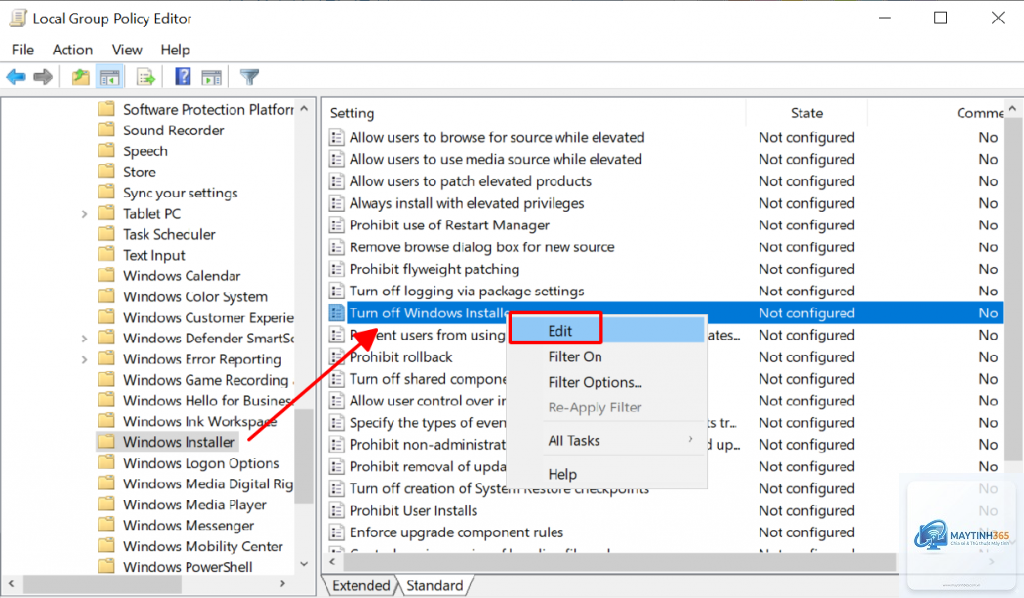Click the settings list scroll up arrow

click(x=1012, y=109)
